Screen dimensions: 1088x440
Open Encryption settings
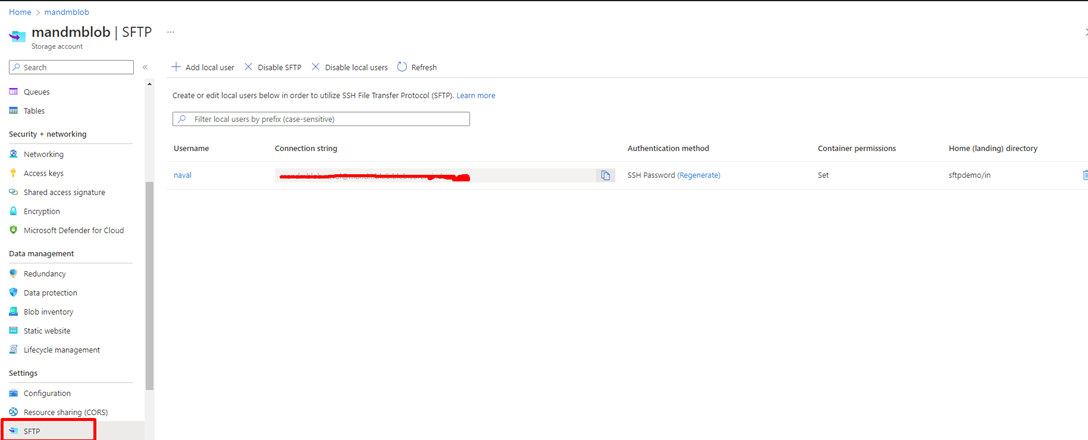click(42, 211)
